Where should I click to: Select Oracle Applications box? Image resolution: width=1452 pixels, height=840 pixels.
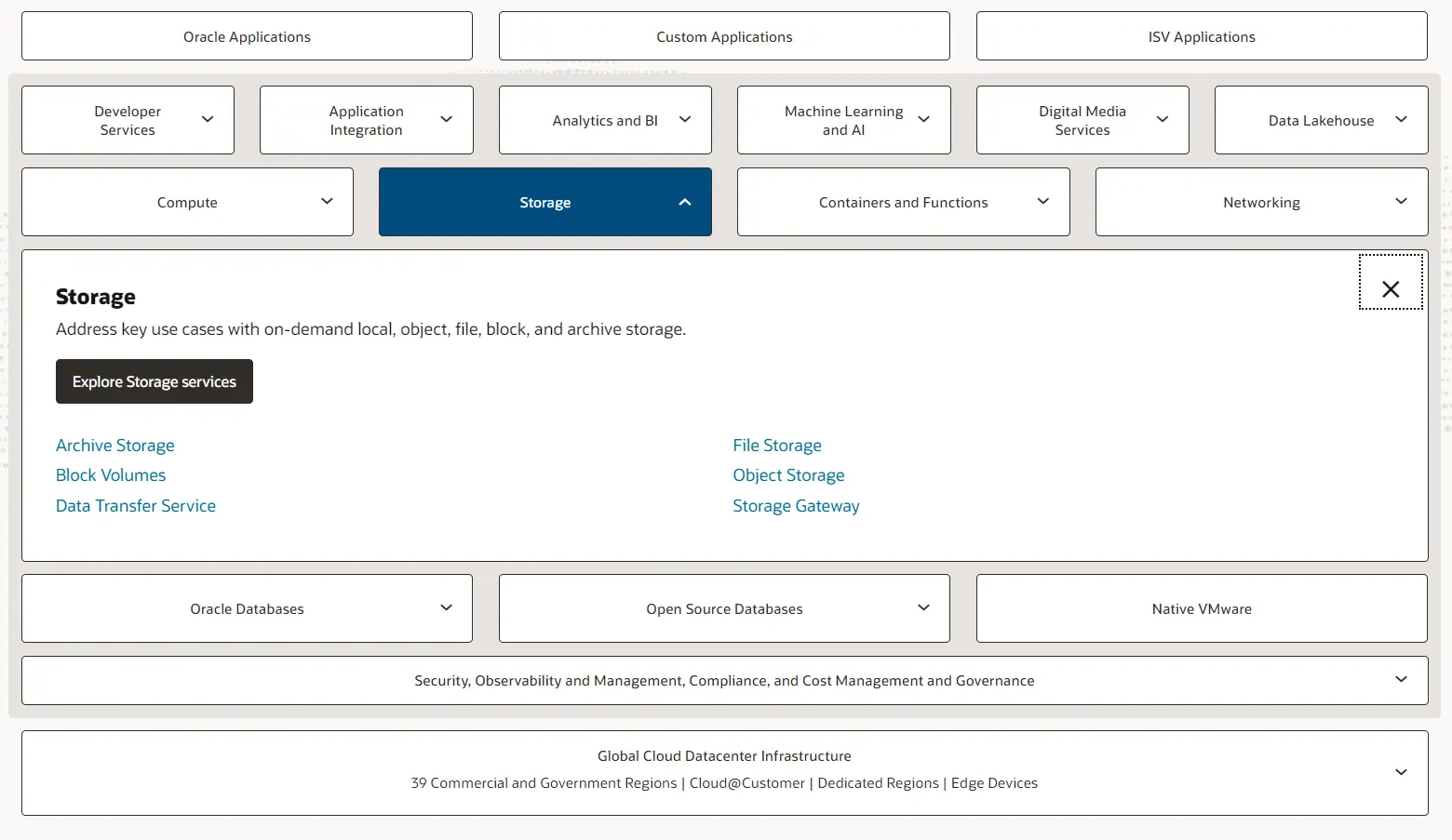tap(247, 36)
